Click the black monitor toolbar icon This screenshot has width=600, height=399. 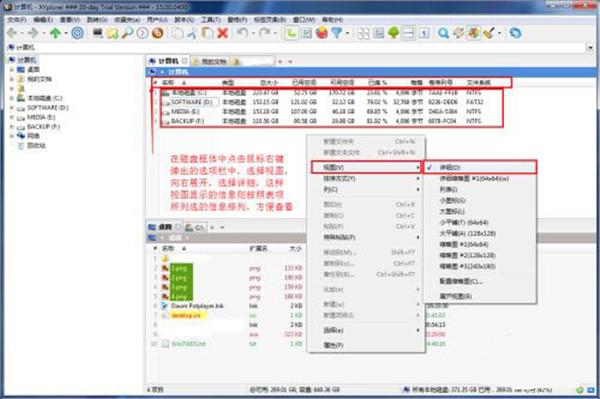[x=98, y=33]
